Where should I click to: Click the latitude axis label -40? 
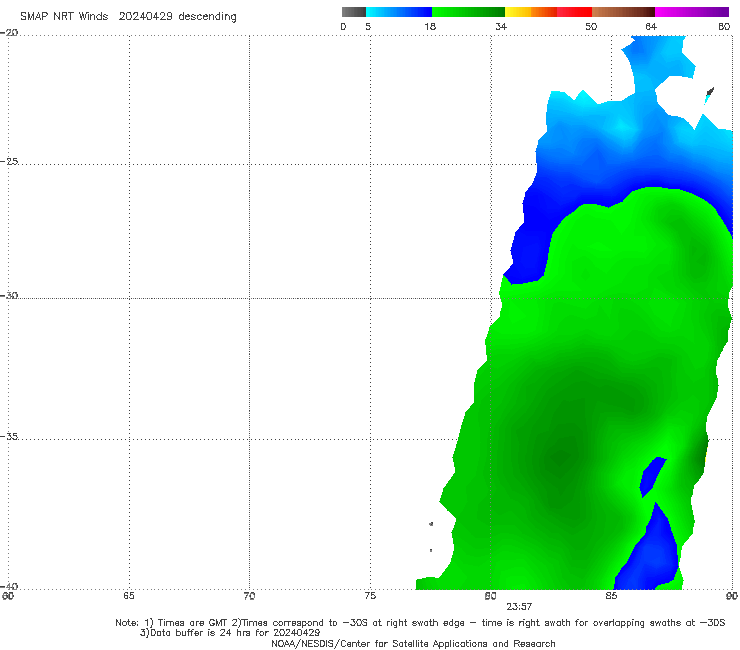(x=9, y=586)
